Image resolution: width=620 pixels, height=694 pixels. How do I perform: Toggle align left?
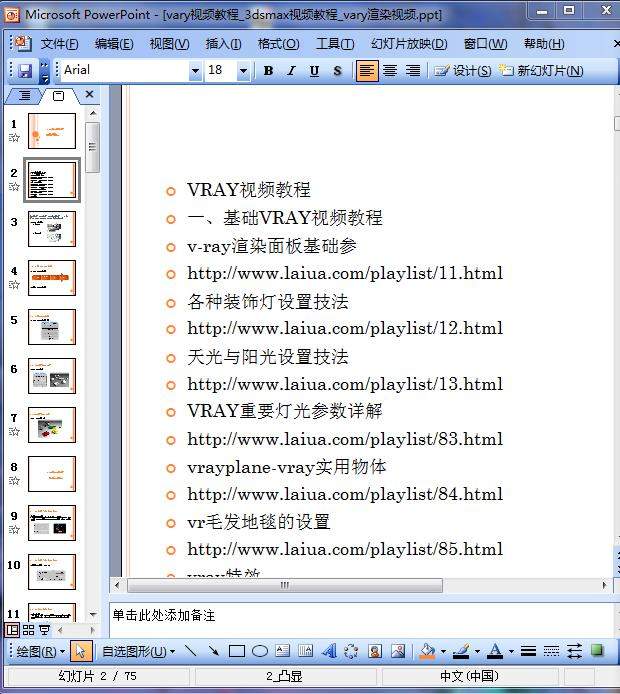click(x=367, y=71)
